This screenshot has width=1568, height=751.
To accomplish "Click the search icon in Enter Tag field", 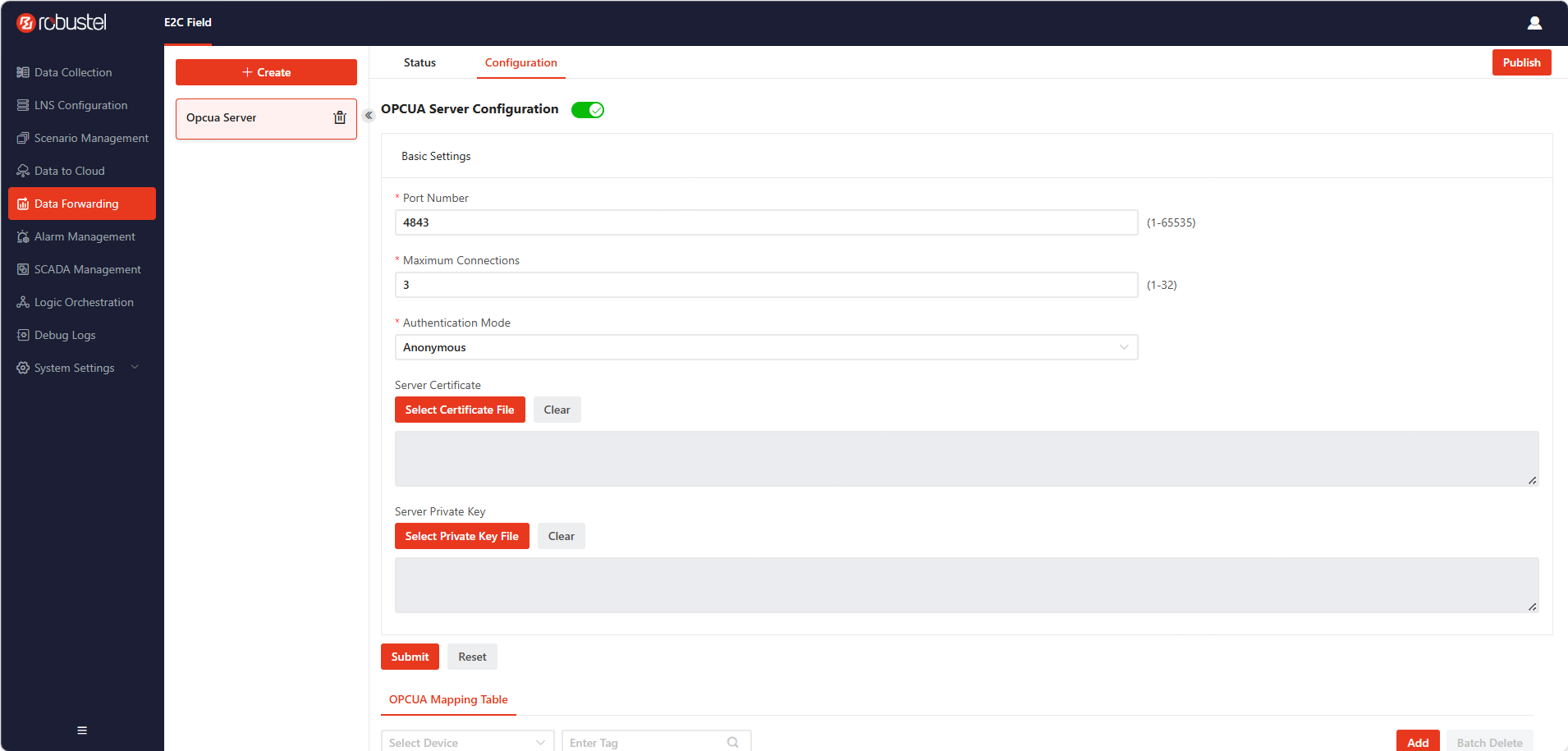I will pyautogui.click(x=733, y=742).
